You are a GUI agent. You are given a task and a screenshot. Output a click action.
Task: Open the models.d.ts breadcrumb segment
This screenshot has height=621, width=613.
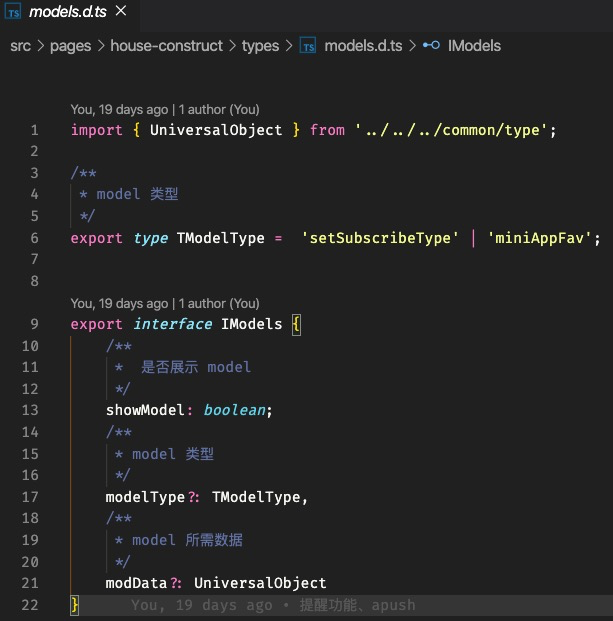click(x=363, y=46)
